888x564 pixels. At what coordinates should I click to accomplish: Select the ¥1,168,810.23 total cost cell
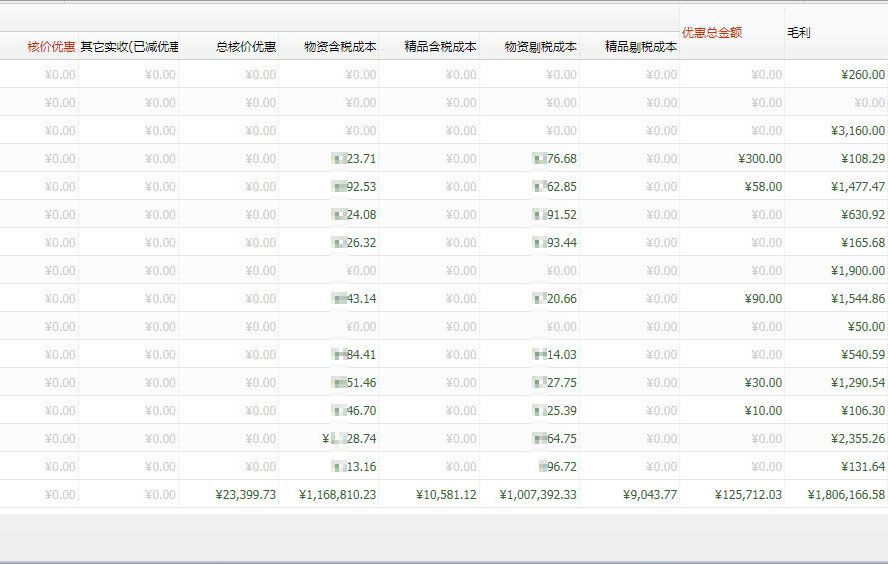pos(337,495)
